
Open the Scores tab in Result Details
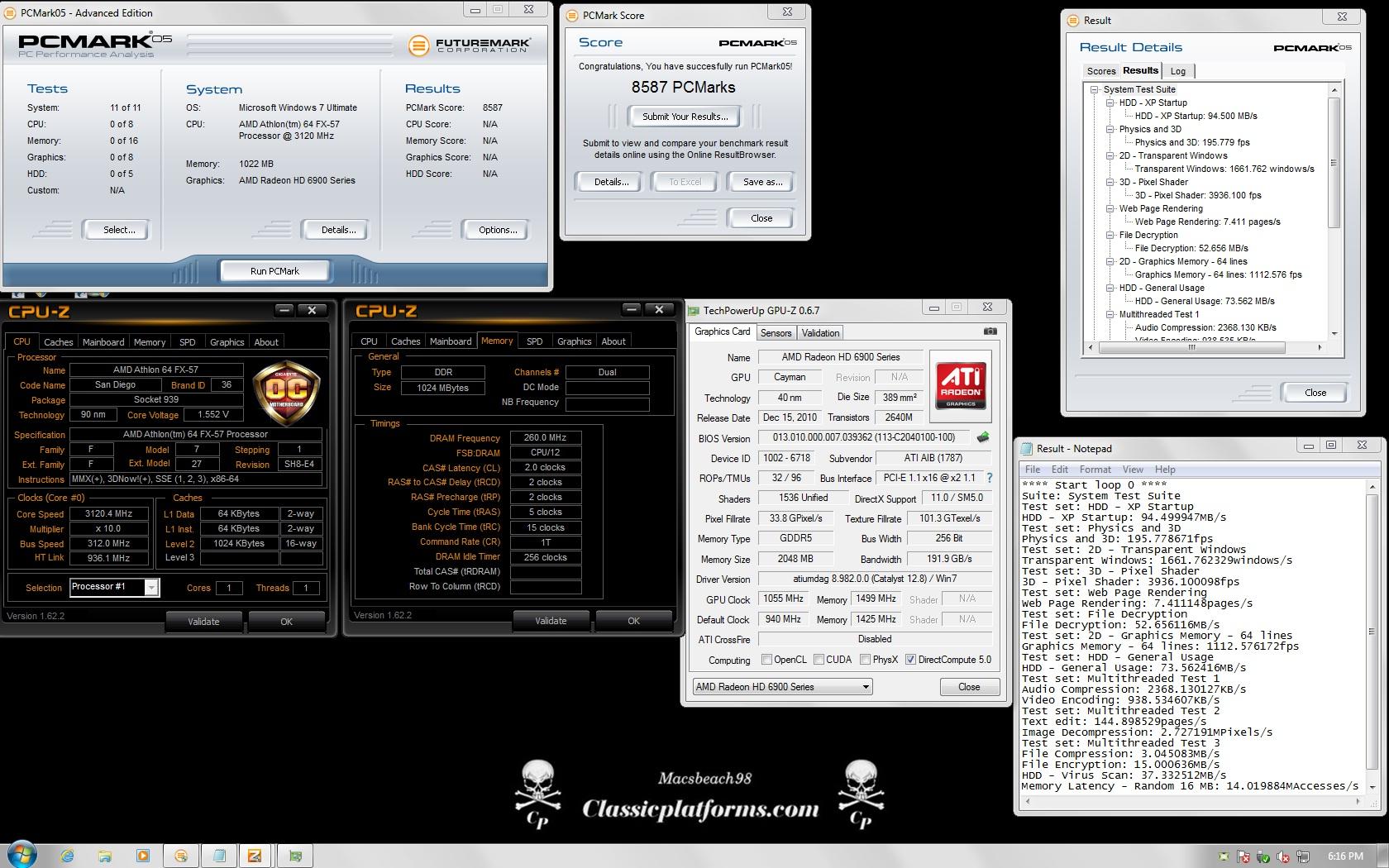(1101, 71)
